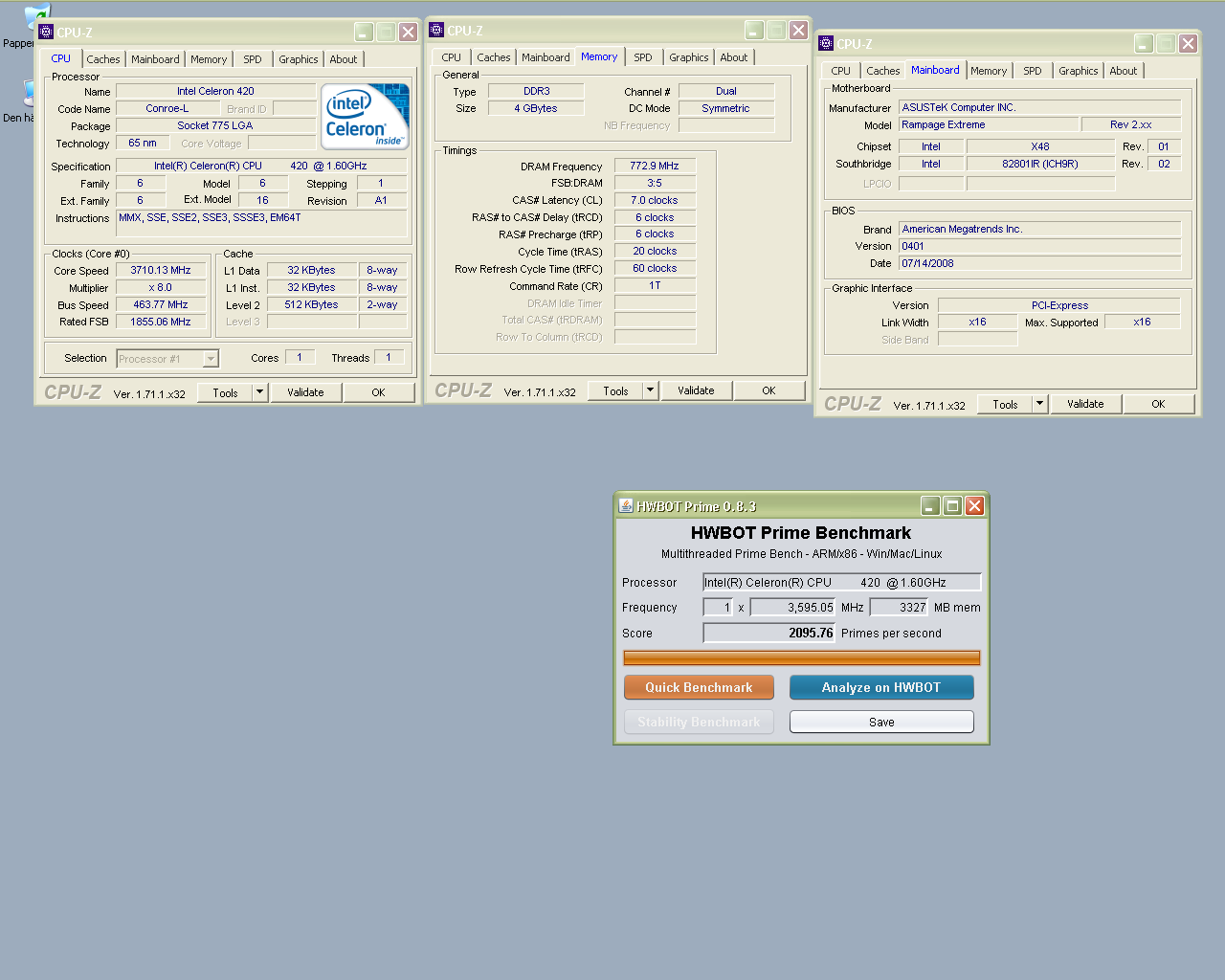The image size is (1225, 980).
Task: Click the HWBOT Prime Java title icon
Action: coord(626,505)
